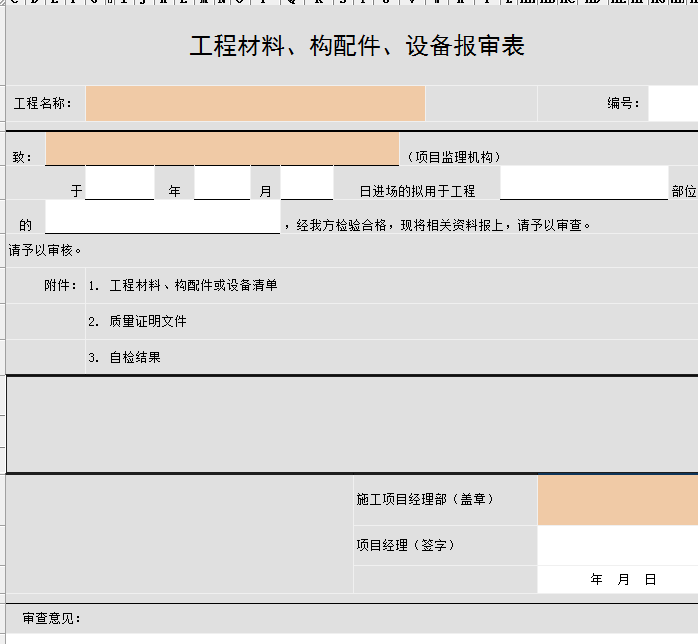Click the orange field after 致：
The width and height of the screenshot is (698, 644).
222,149
